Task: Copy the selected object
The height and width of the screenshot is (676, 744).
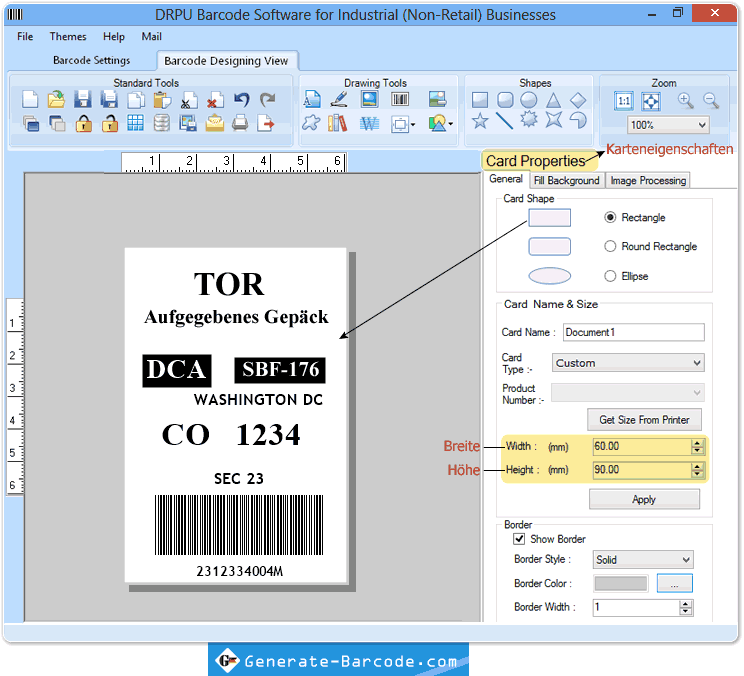Action: point(136,100)
